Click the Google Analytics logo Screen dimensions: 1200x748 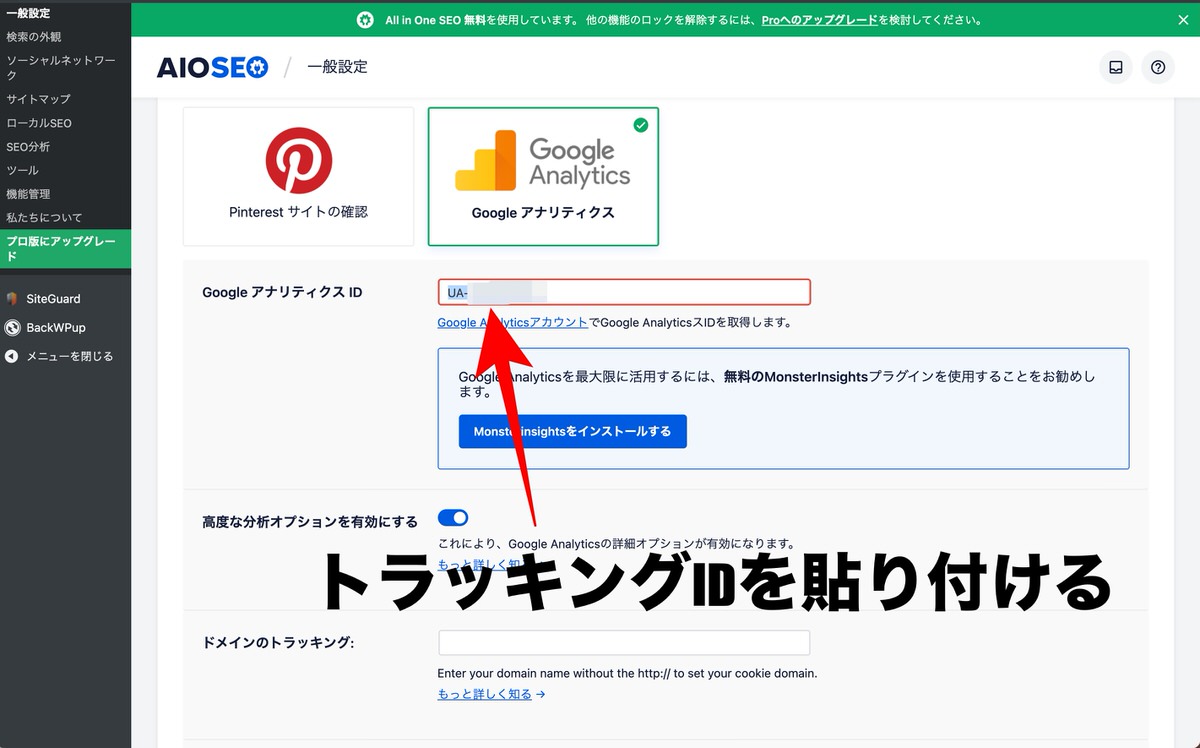coord(543,160)
